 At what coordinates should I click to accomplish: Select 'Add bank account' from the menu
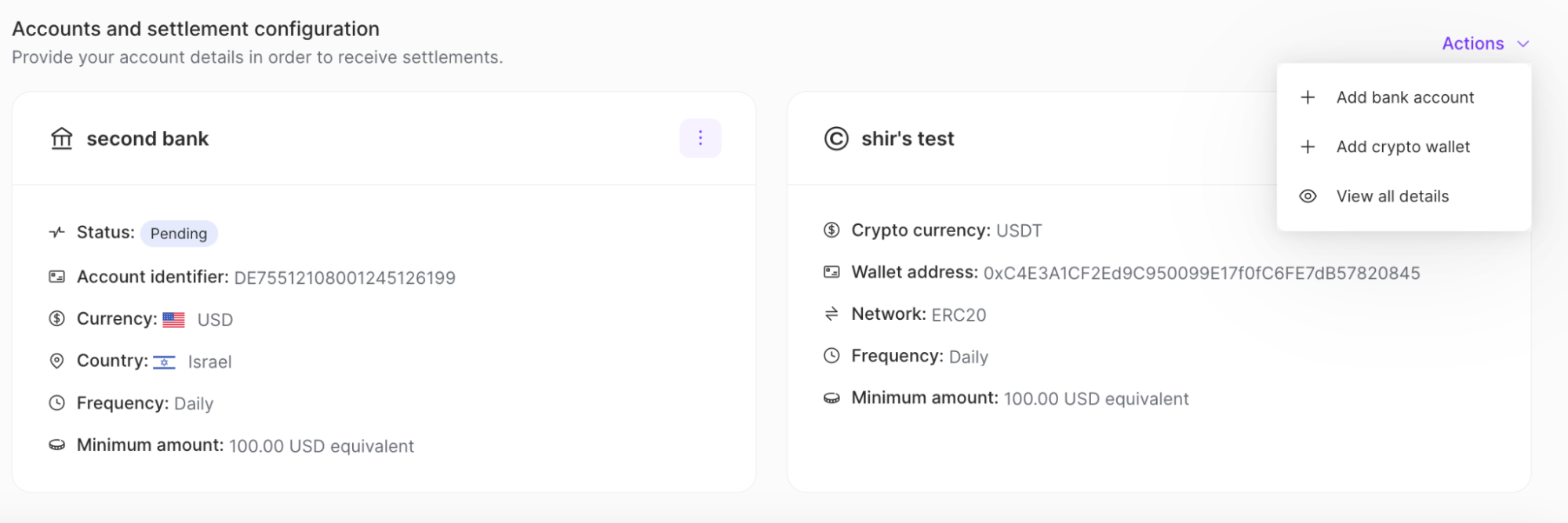1404,97
